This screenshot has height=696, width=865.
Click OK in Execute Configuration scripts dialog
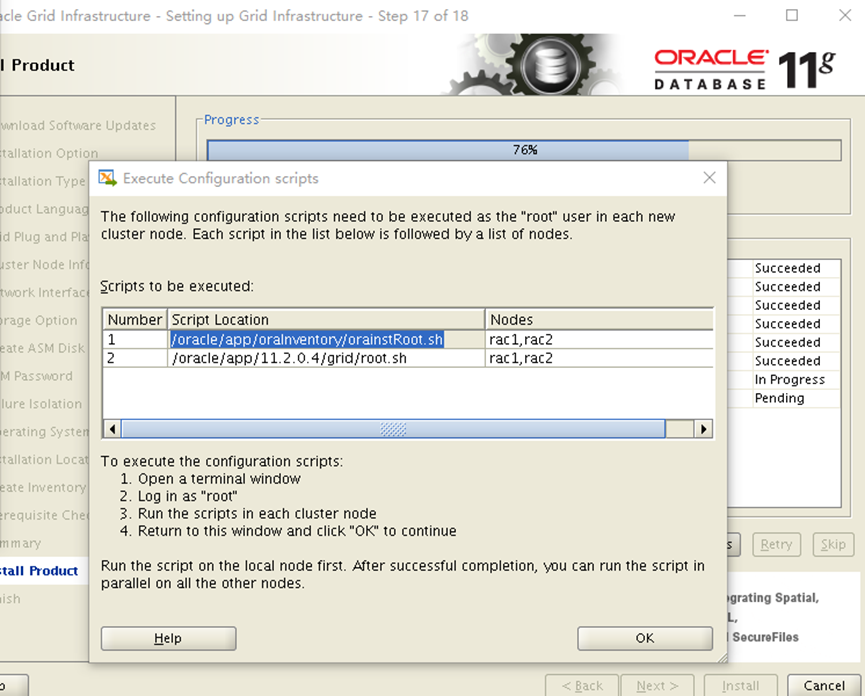645,638
